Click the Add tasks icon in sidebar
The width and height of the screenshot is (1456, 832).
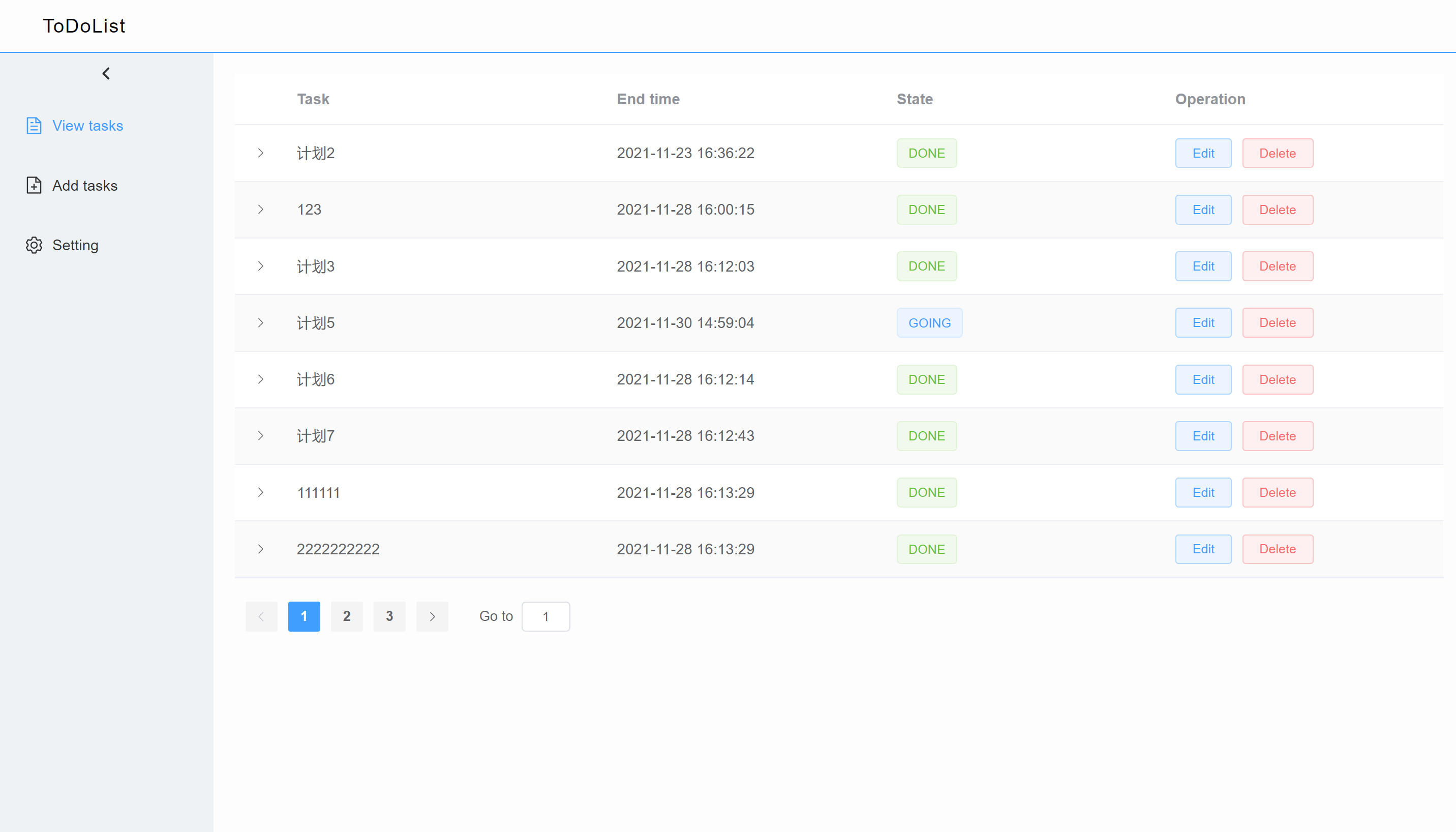click(x=34, y=185)
